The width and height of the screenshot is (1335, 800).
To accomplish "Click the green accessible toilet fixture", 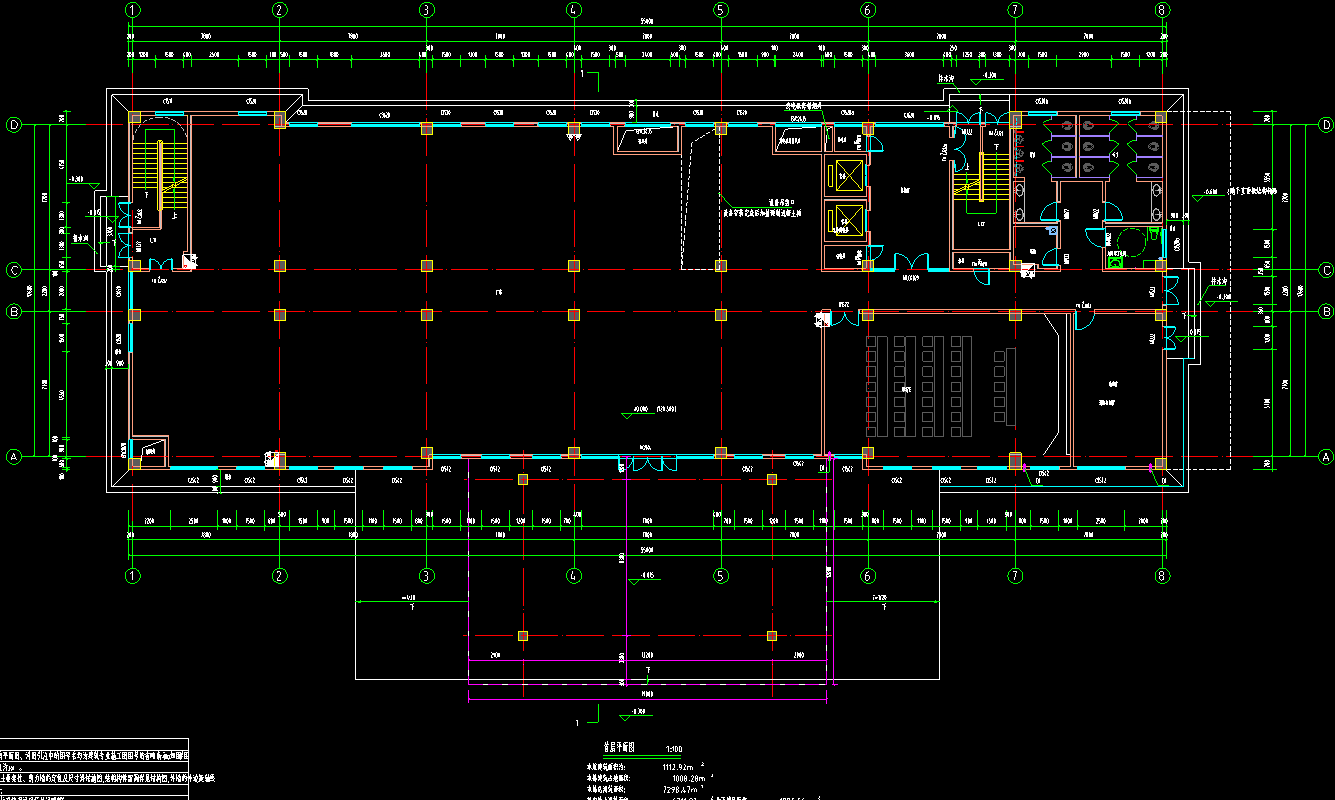I will point(1115,262).
